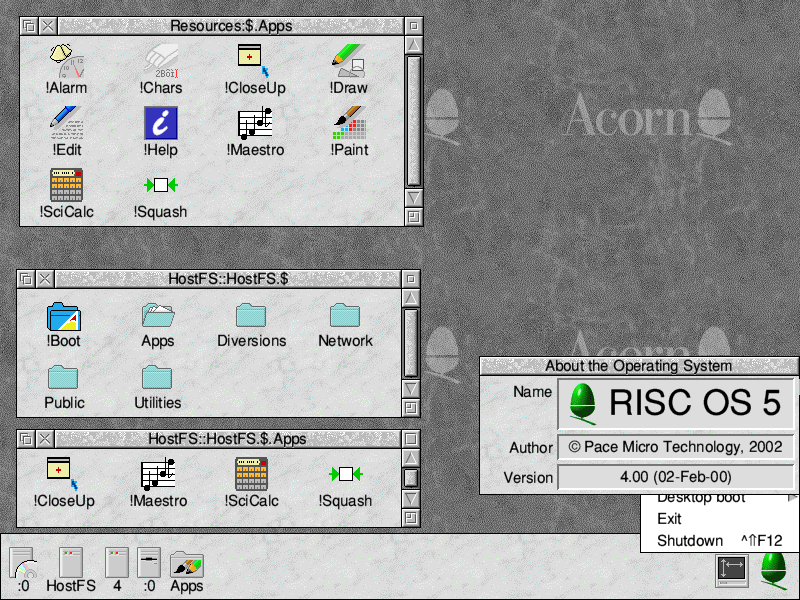
Task: Select the !Boot folder in HostFS root
Action: click(x=64, y=325)
